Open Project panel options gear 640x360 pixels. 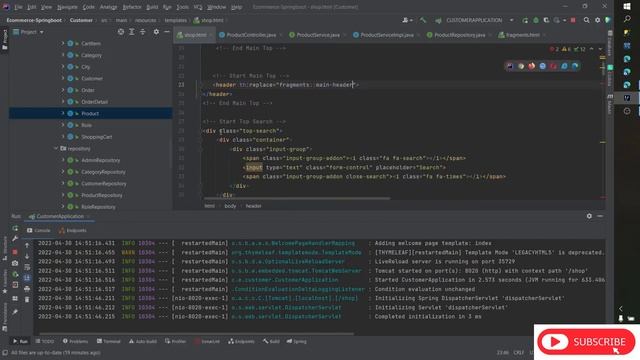[x=156, y=31]
